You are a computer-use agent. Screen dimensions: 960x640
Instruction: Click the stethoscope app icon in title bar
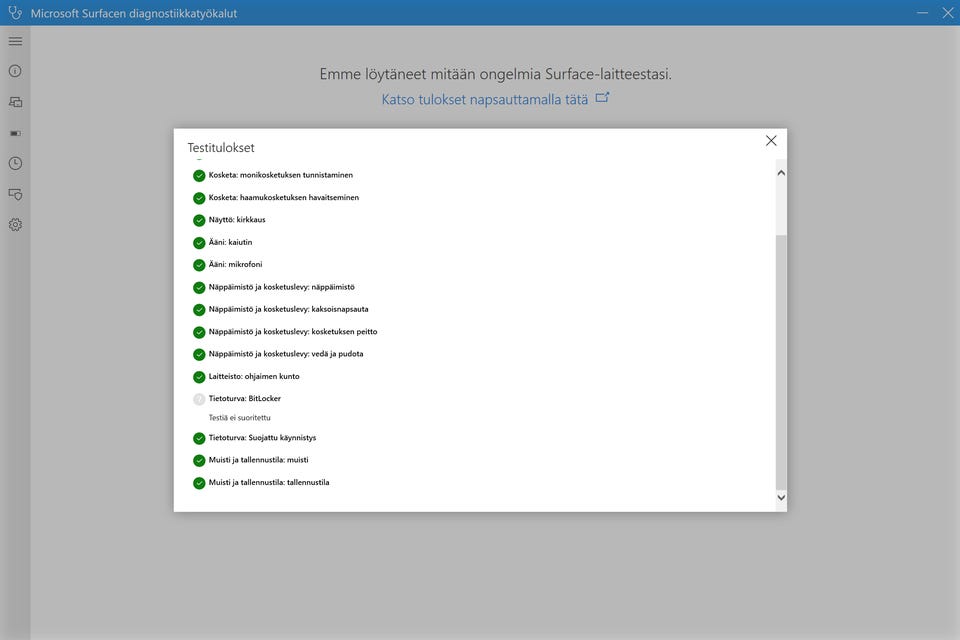[x=15, y=12]
